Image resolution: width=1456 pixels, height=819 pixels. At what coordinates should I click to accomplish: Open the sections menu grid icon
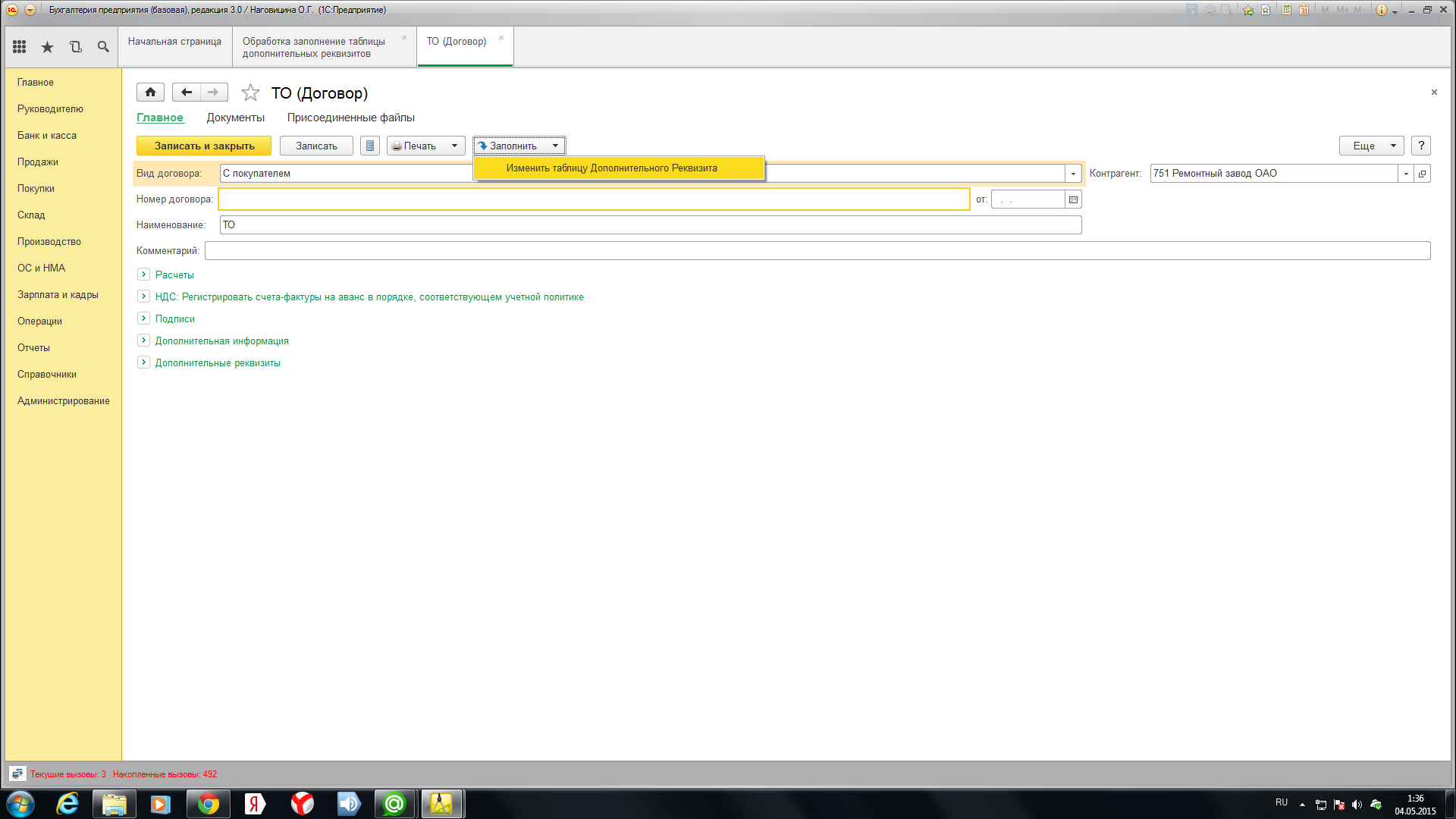coord(20,47)
